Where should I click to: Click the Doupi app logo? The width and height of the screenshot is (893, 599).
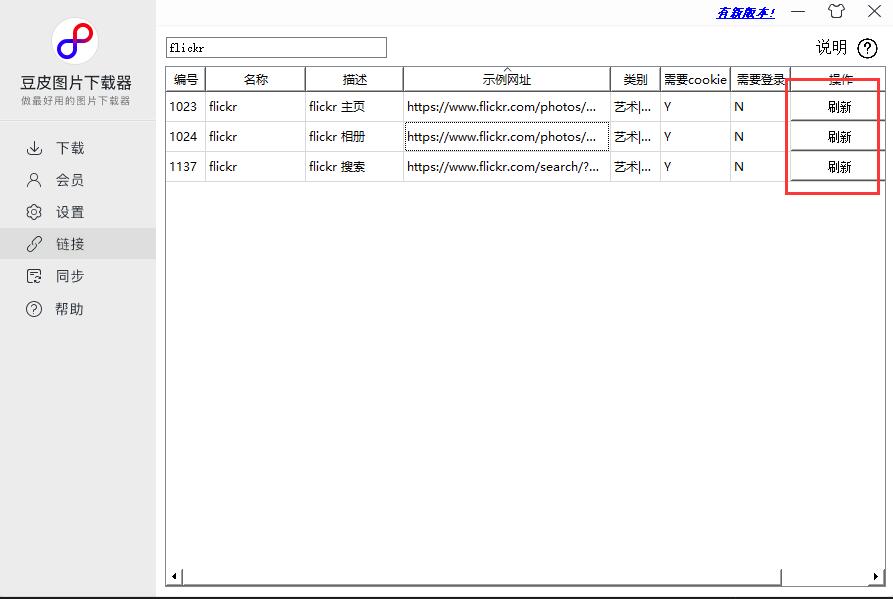tap(75, 41)
